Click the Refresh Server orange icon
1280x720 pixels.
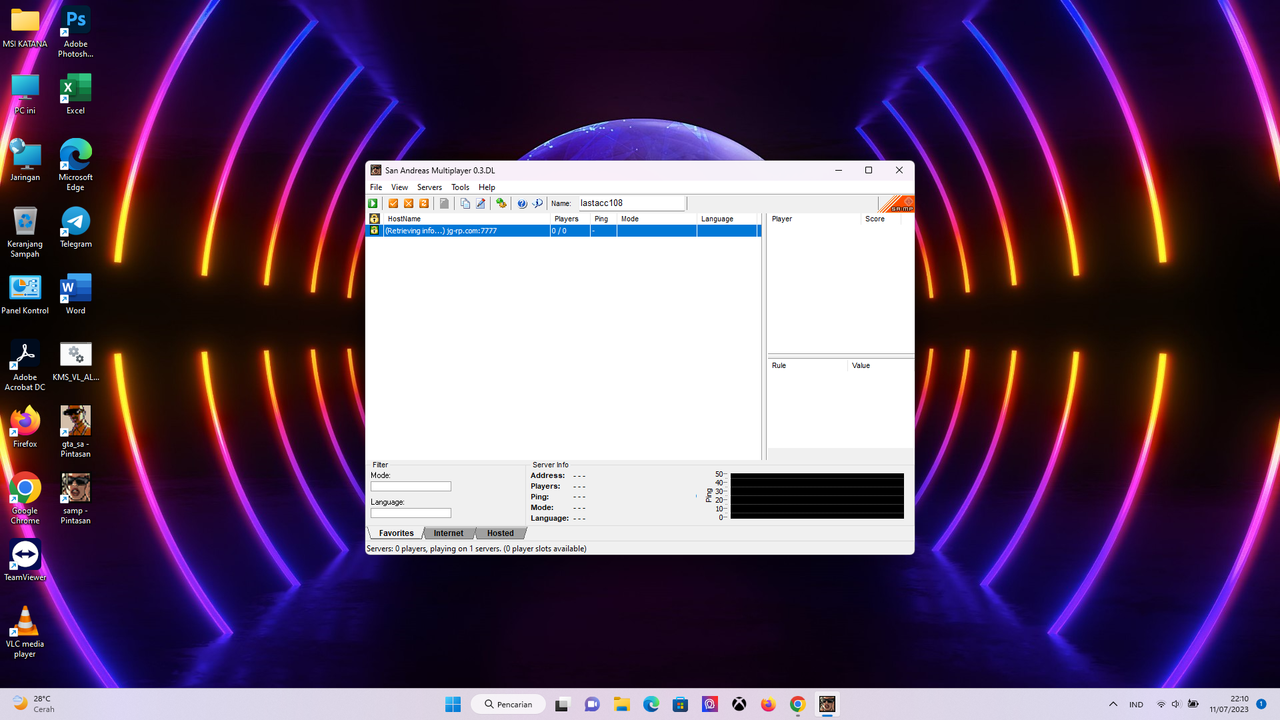424,203
